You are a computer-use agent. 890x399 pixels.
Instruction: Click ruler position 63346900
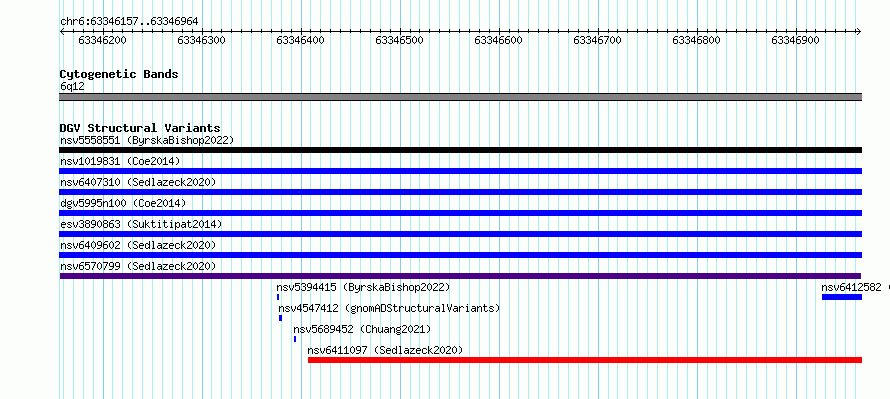point(796,40)
